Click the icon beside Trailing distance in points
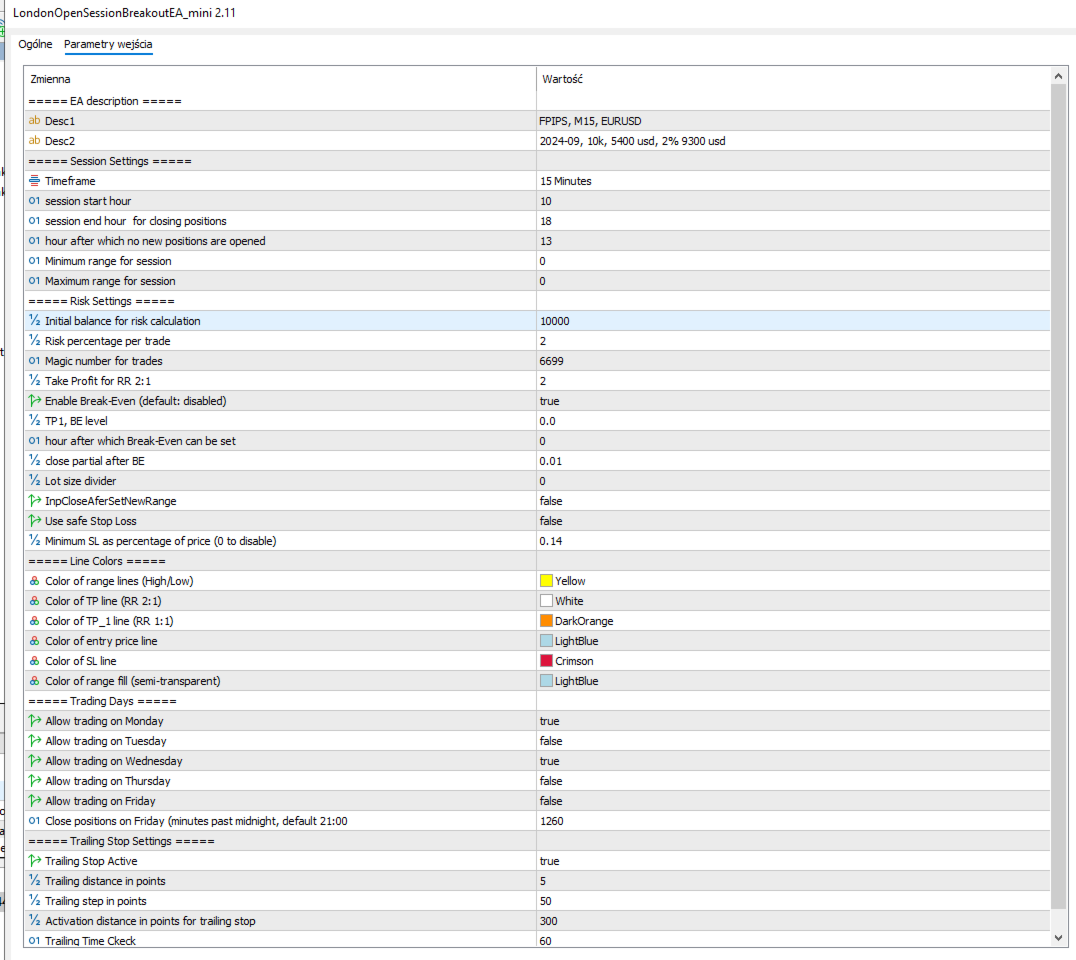 click(34, 881)
